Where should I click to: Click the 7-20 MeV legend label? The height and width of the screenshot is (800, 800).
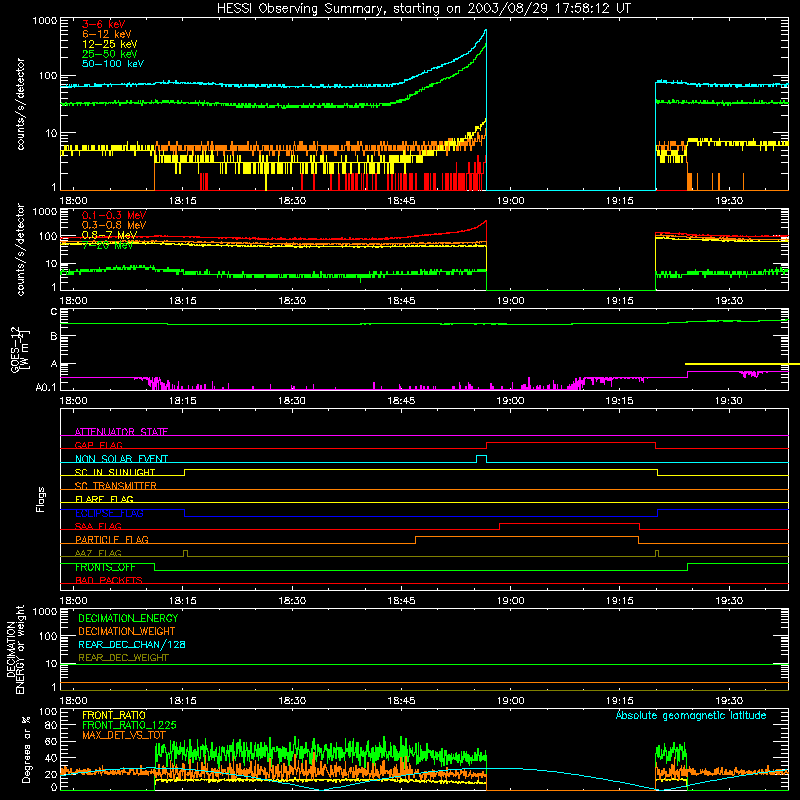click(107, 245)
